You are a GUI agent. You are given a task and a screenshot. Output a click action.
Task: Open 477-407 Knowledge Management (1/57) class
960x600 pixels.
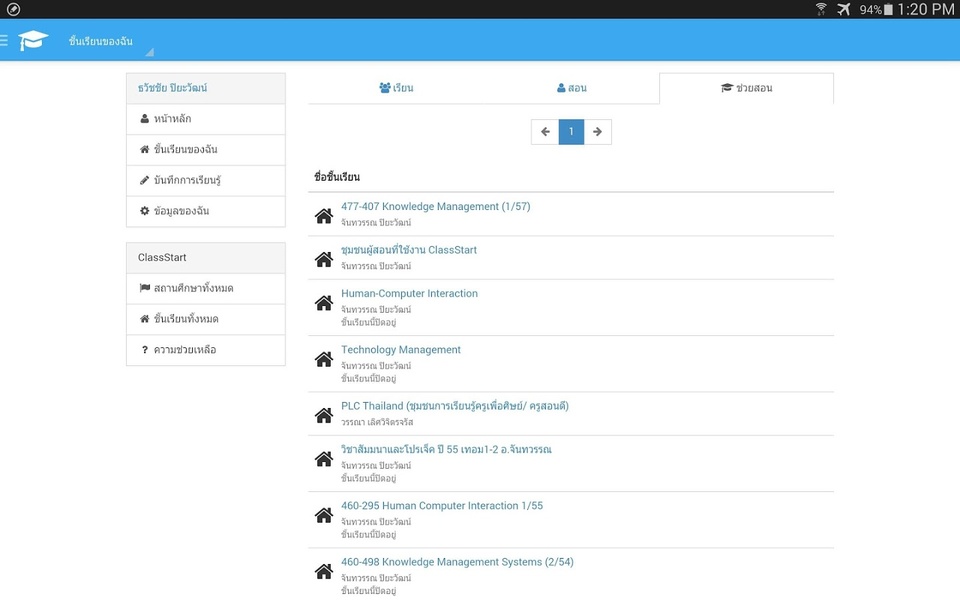(435, 207)
